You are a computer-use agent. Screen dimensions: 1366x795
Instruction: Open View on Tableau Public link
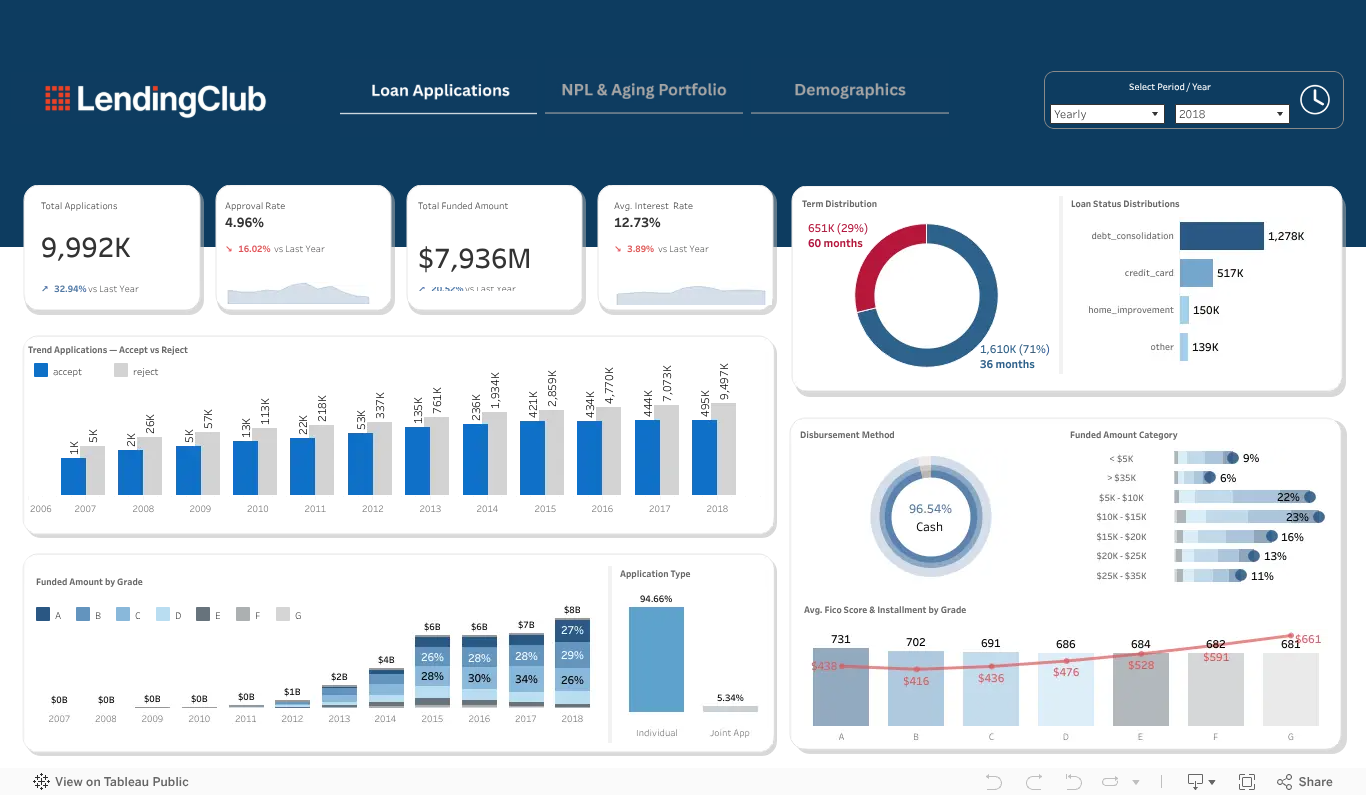pos(111,782)
